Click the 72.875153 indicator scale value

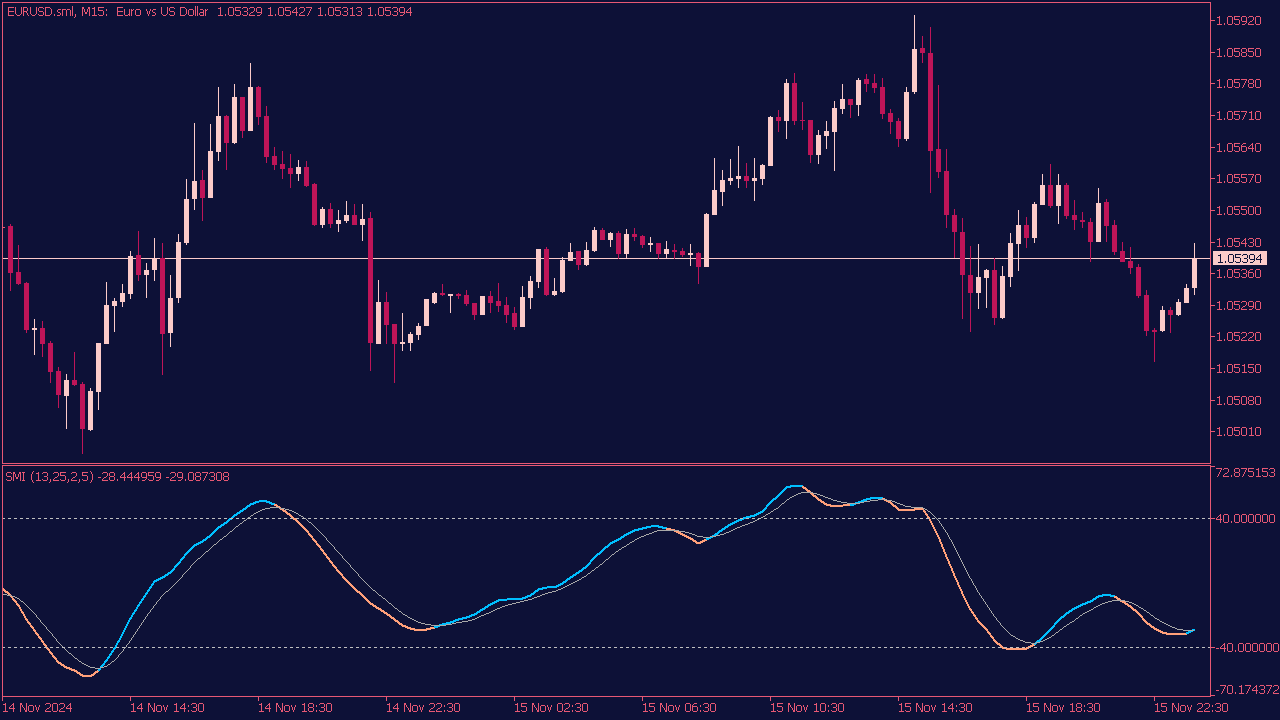(x=1246, y=472)
